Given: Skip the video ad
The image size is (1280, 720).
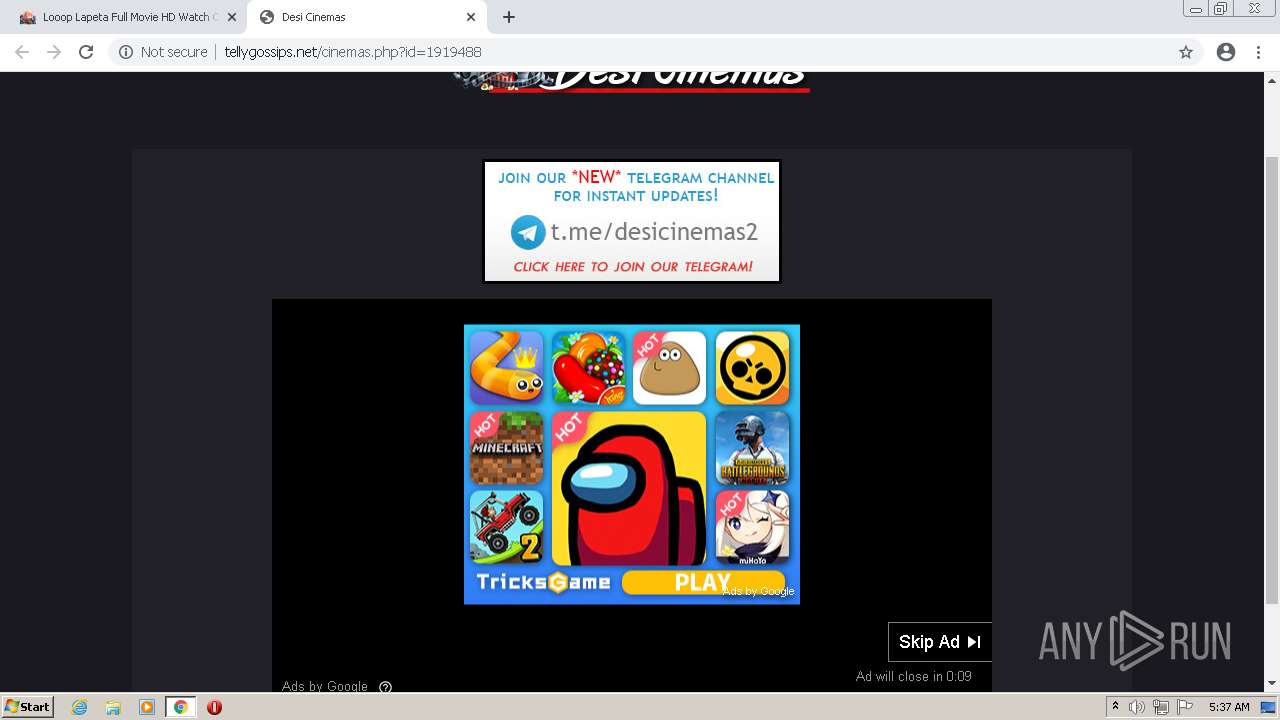Looking at the screenshot, I should [x=940, y=642].
